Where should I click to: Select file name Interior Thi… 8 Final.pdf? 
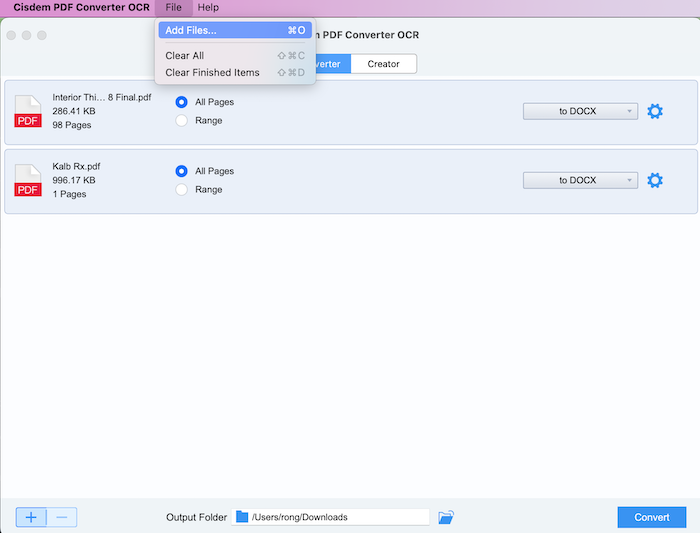coord(102,97)
